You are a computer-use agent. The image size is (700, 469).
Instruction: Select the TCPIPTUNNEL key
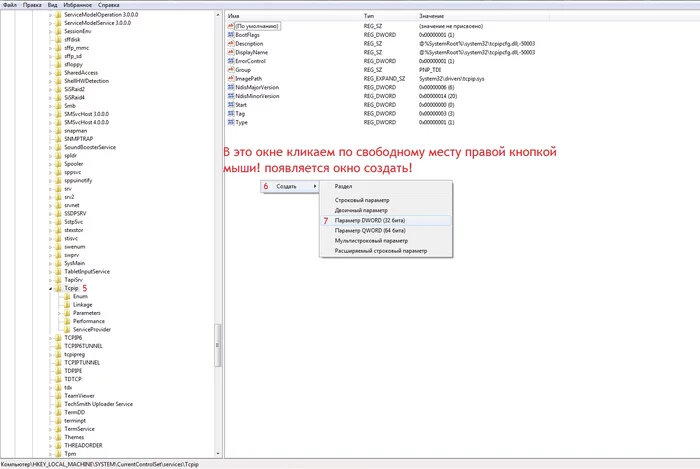click(x=82, y=363)
